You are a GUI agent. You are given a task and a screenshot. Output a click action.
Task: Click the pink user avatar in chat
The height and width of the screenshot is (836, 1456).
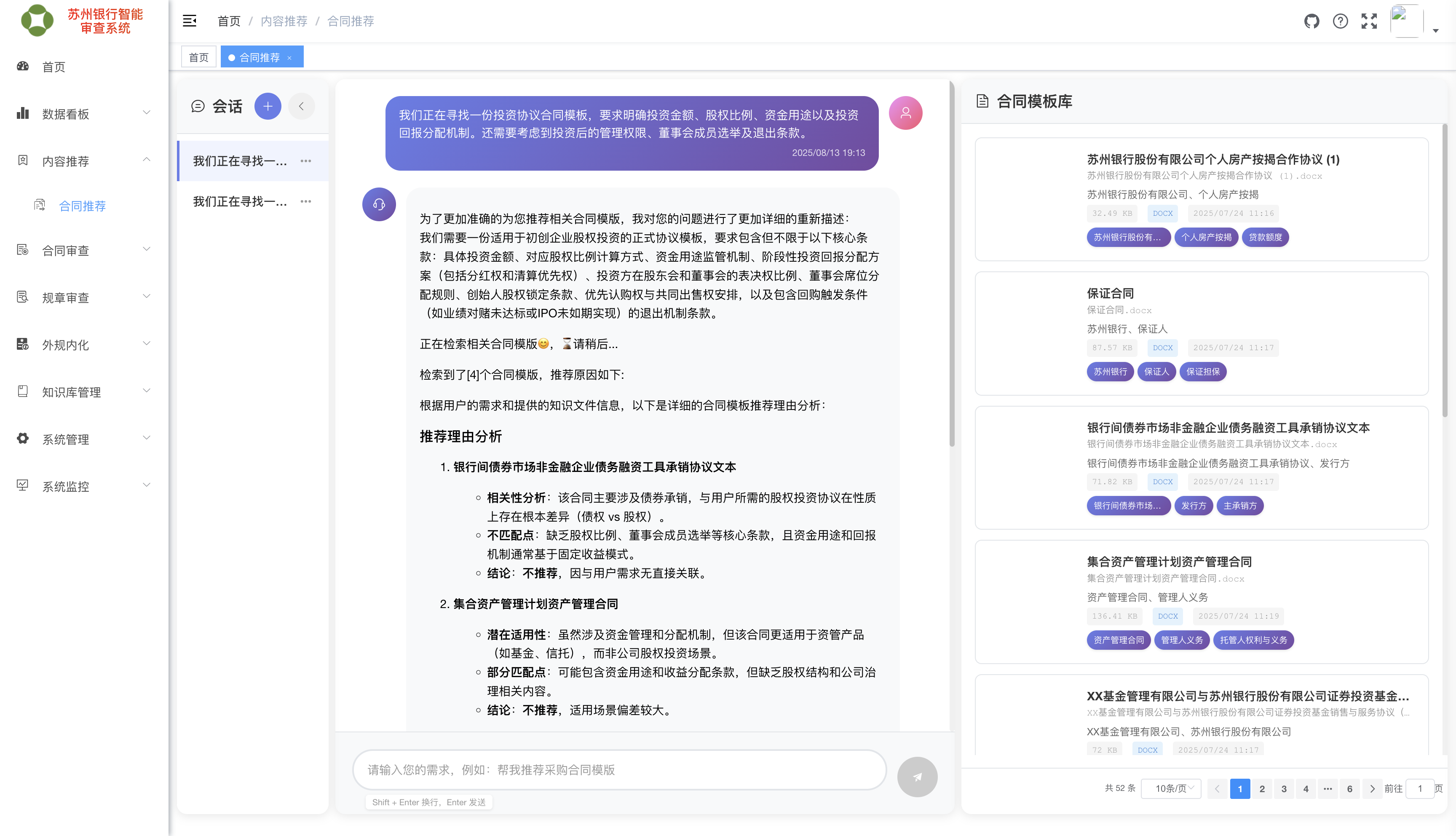[x=906, y=113]
